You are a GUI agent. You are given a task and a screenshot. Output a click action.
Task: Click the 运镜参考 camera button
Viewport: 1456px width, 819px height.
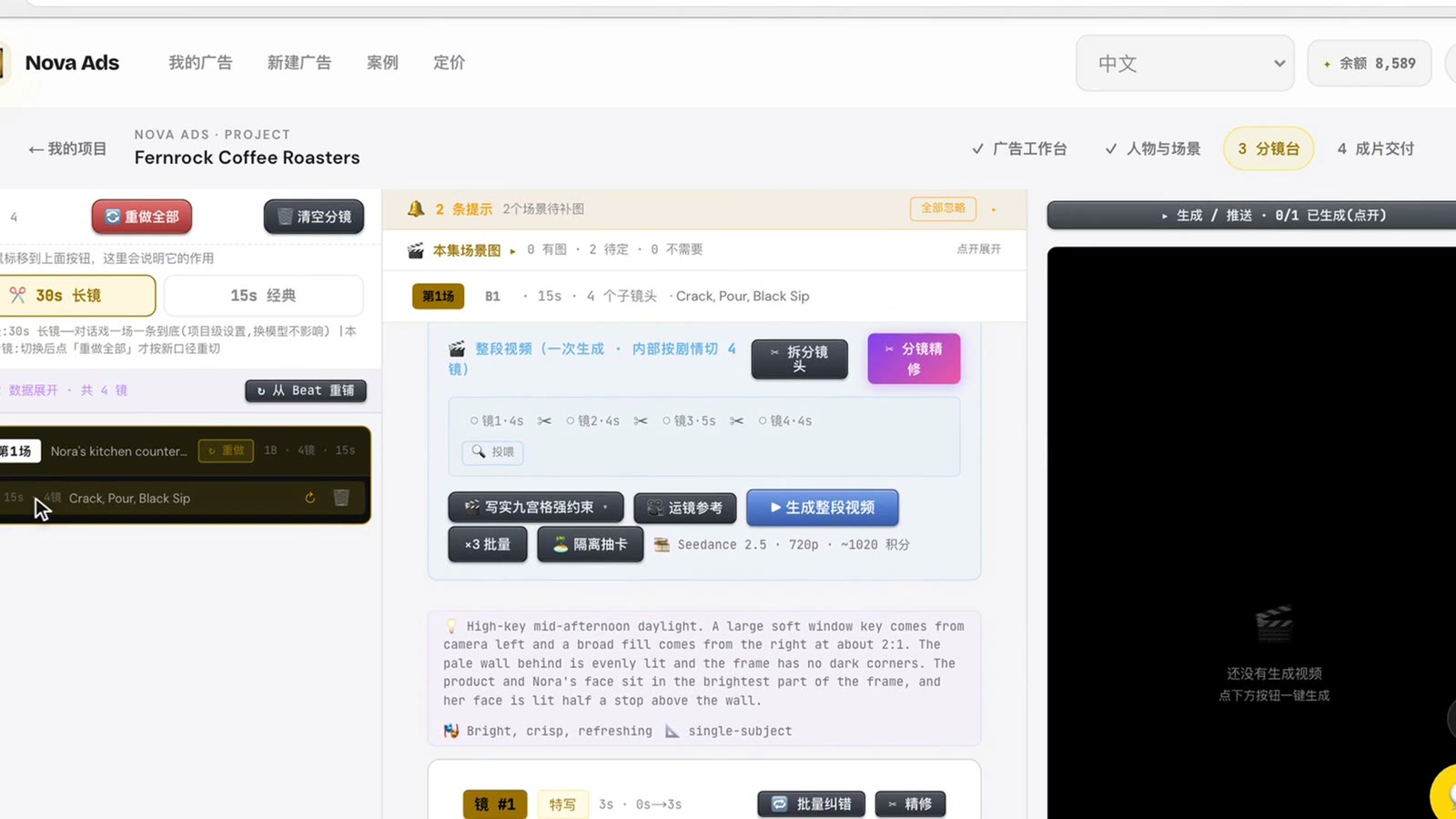pyautogui.click(x=685, y=508)
